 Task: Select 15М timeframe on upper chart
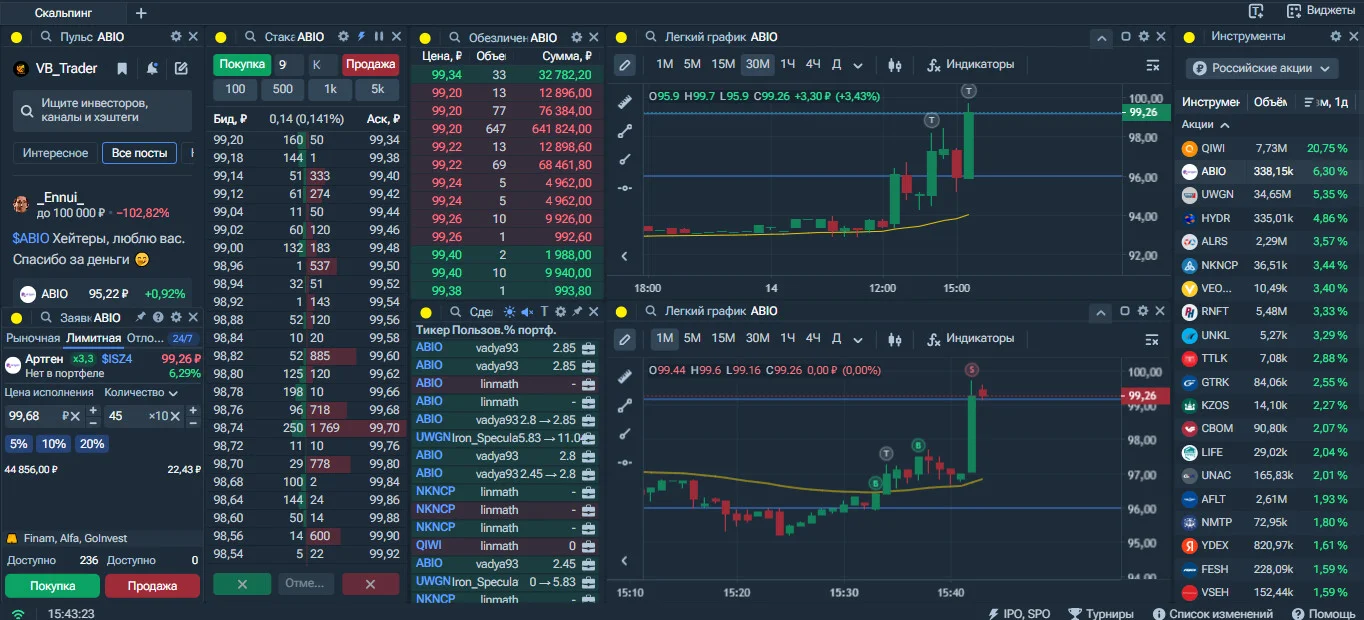tap(723, 64)
